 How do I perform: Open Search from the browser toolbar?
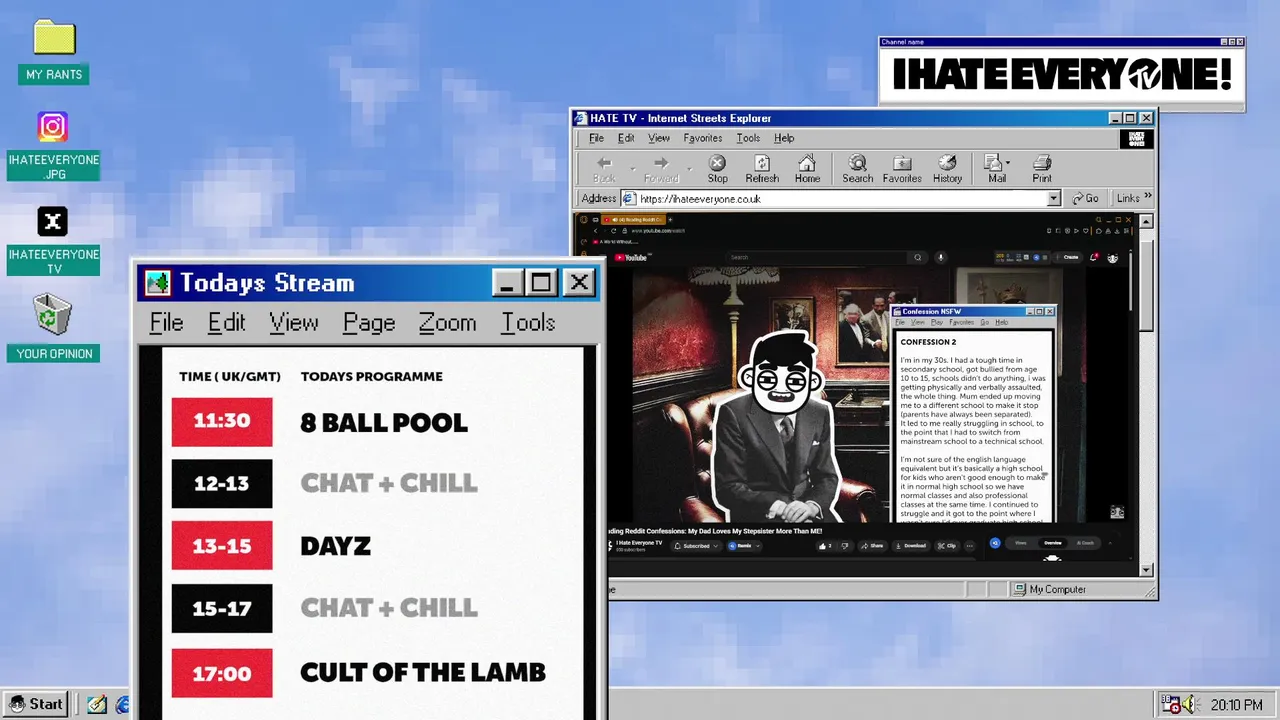coord(857,163)
